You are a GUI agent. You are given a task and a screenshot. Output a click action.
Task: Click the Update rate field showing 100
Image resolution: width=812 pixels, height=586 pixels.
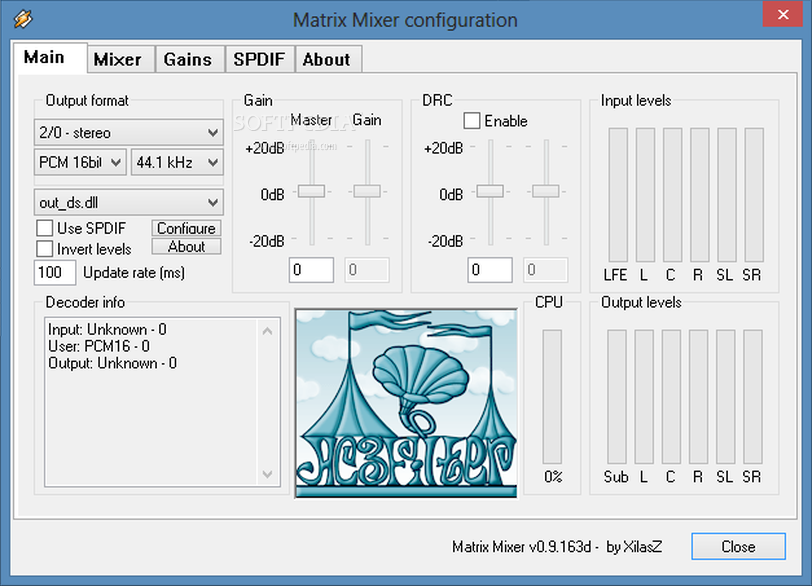55,273
